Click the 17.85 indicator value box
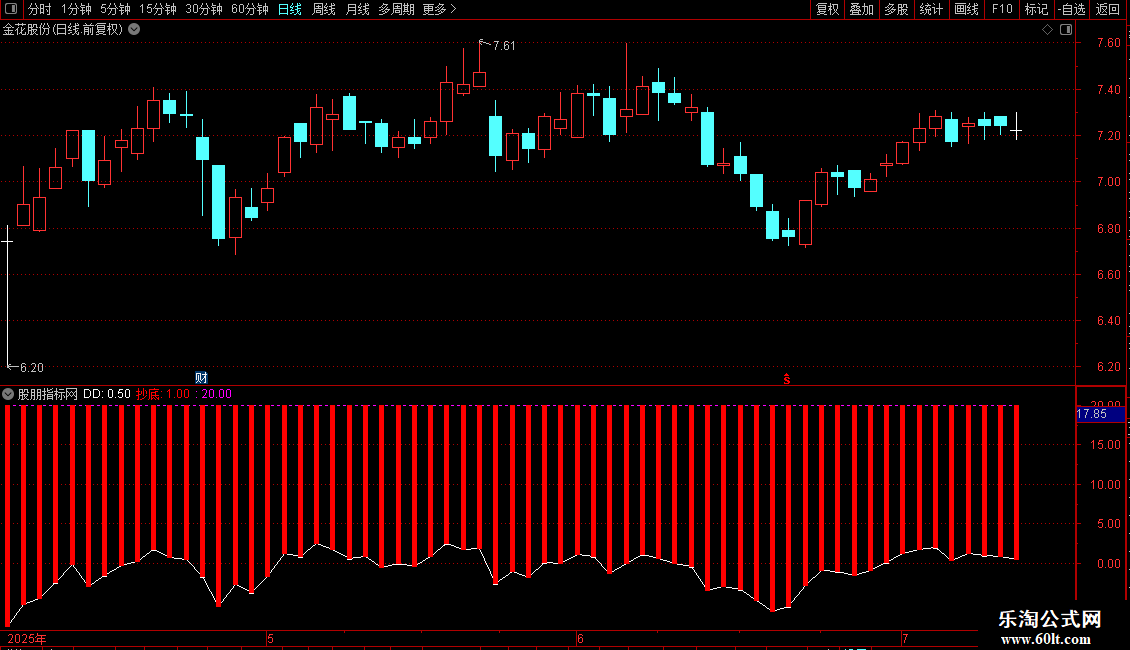The width and height of the screenshot is (1130, 650). click(x=1100, y=414)
